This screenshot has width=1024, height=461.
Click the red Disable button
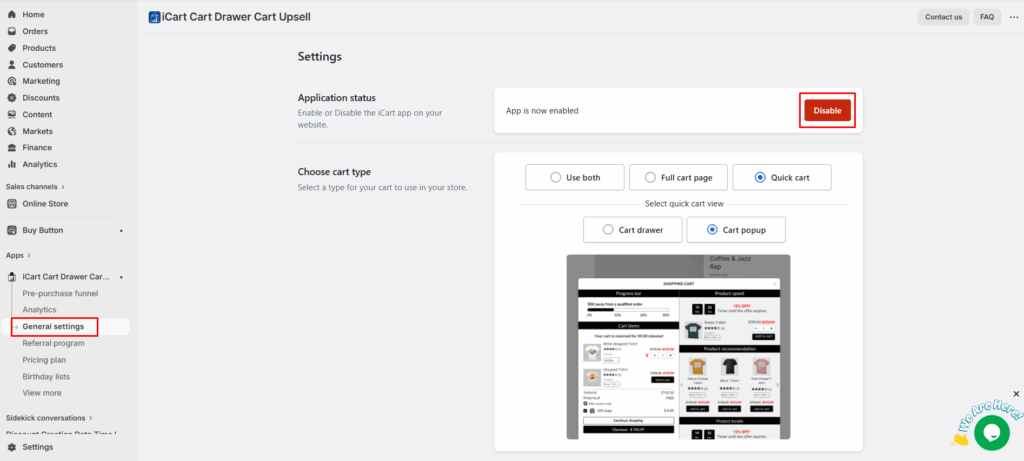pyautogui.click(x=827, y=110)
